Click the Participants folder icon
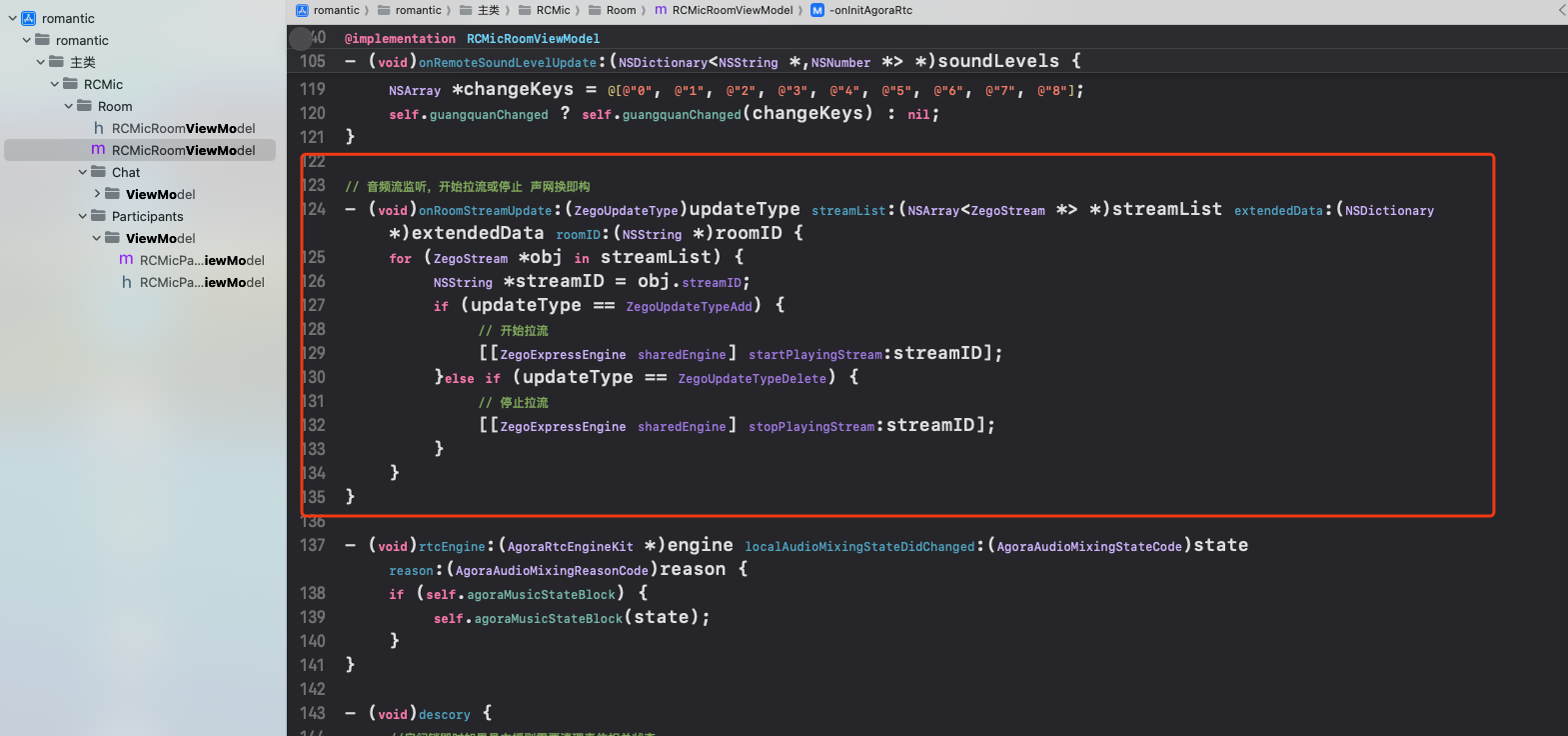This screenshot has width=1568, height=736. (99, 216)
